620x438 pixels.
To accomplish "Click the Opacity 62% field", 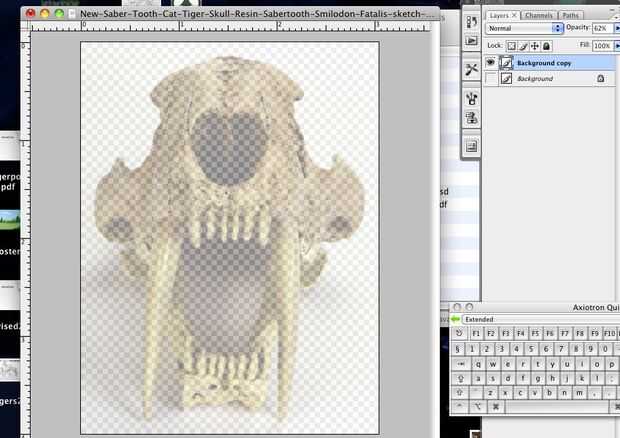I will pyautogui.click(x=603, y=28).
